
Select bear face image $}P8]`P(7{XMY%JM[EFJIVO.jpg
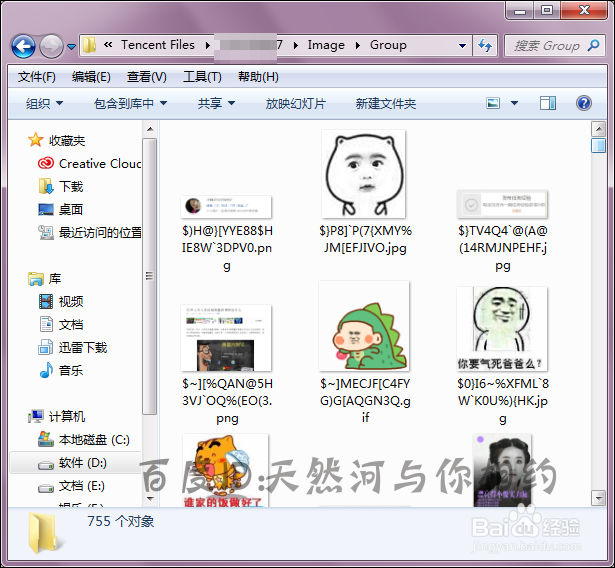click(x=364, y=174)
